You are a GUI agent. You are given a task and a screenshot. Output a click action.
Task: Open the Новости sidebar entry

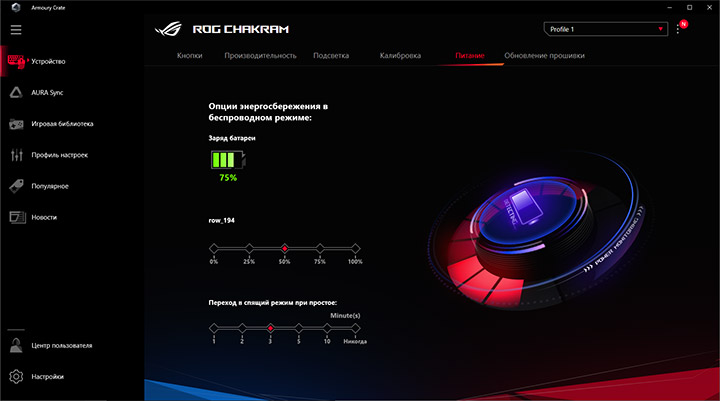coord(44,218)
